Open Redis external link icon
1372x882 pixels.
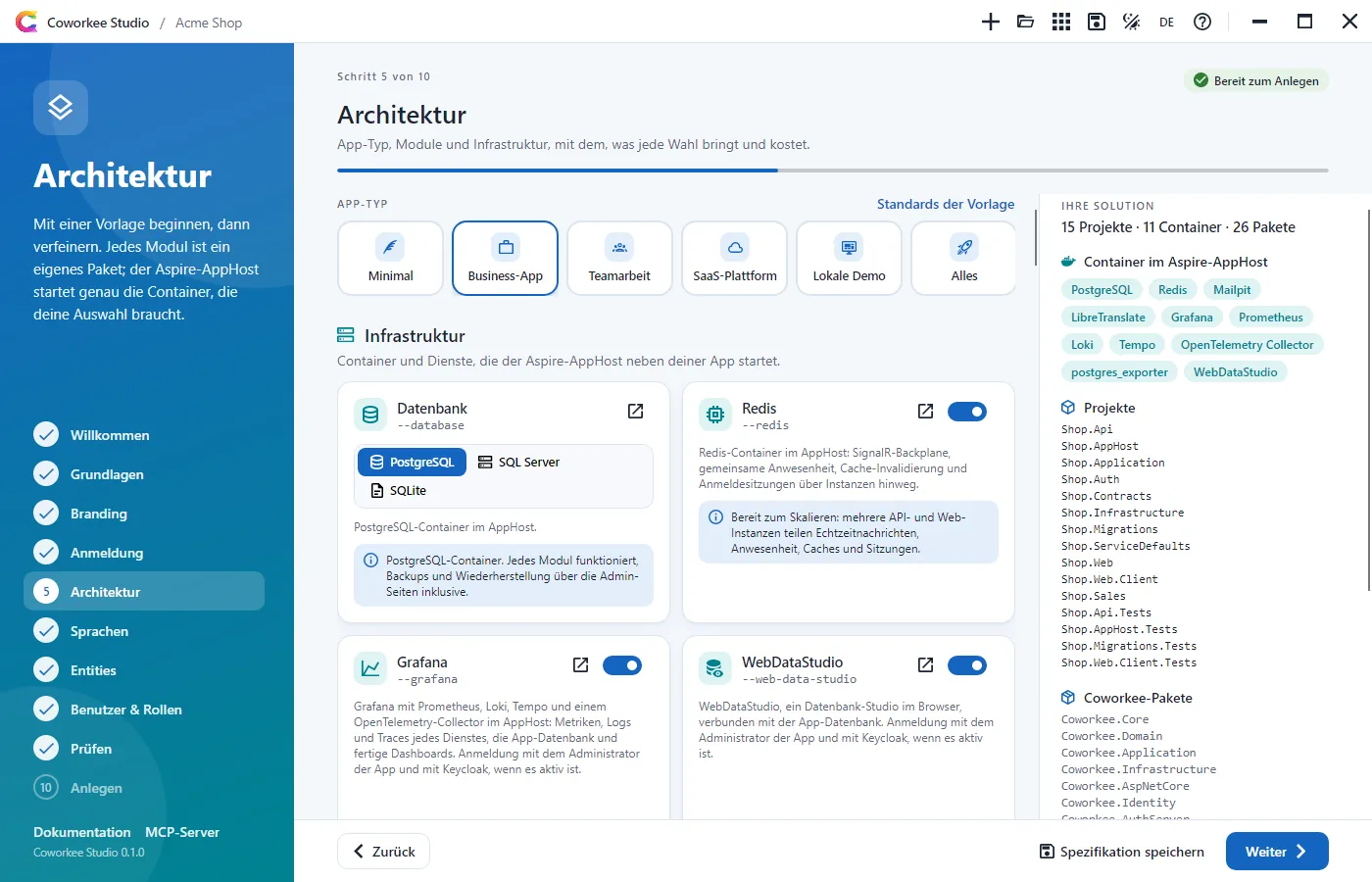pyautogui.click(x=925, y=412)
